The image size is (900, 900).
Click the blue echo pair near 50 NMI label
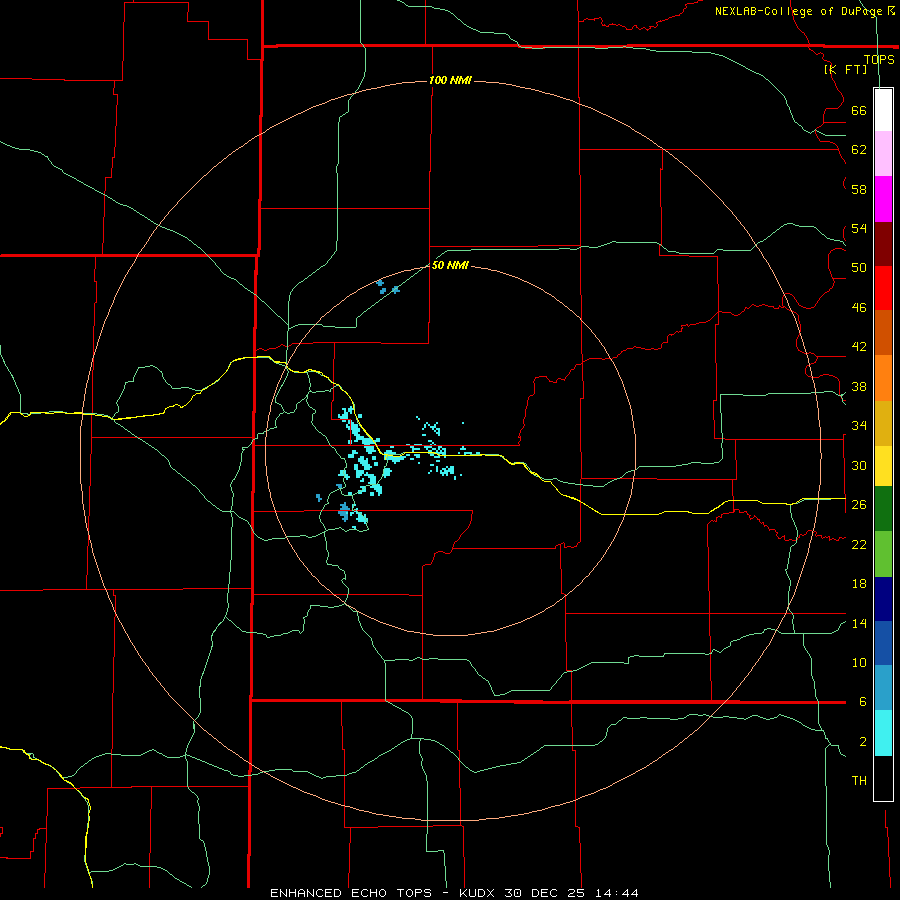(388, 287)
